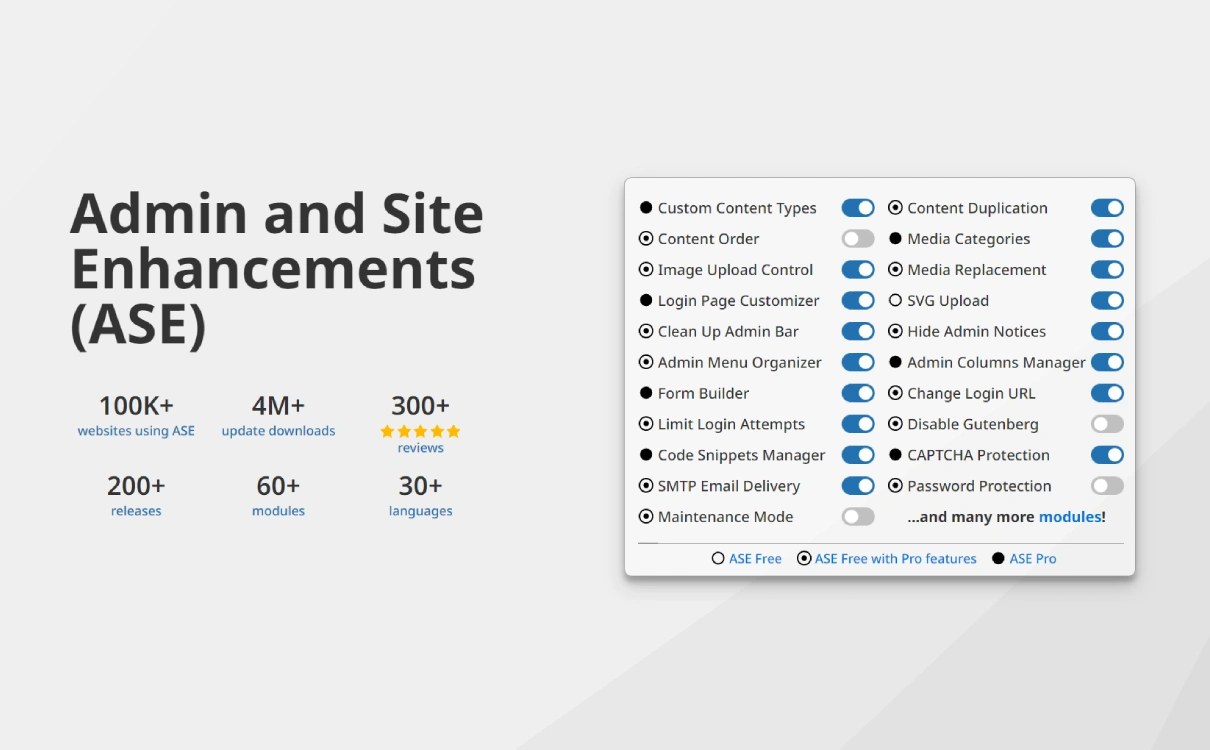1210x750 pixels.
Task: Click the ASE Pro legend link
Action: (1033, 559)
